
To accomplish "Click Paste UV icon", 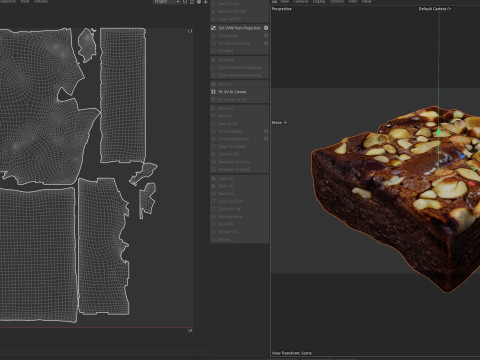I will [x=214, y=186].
